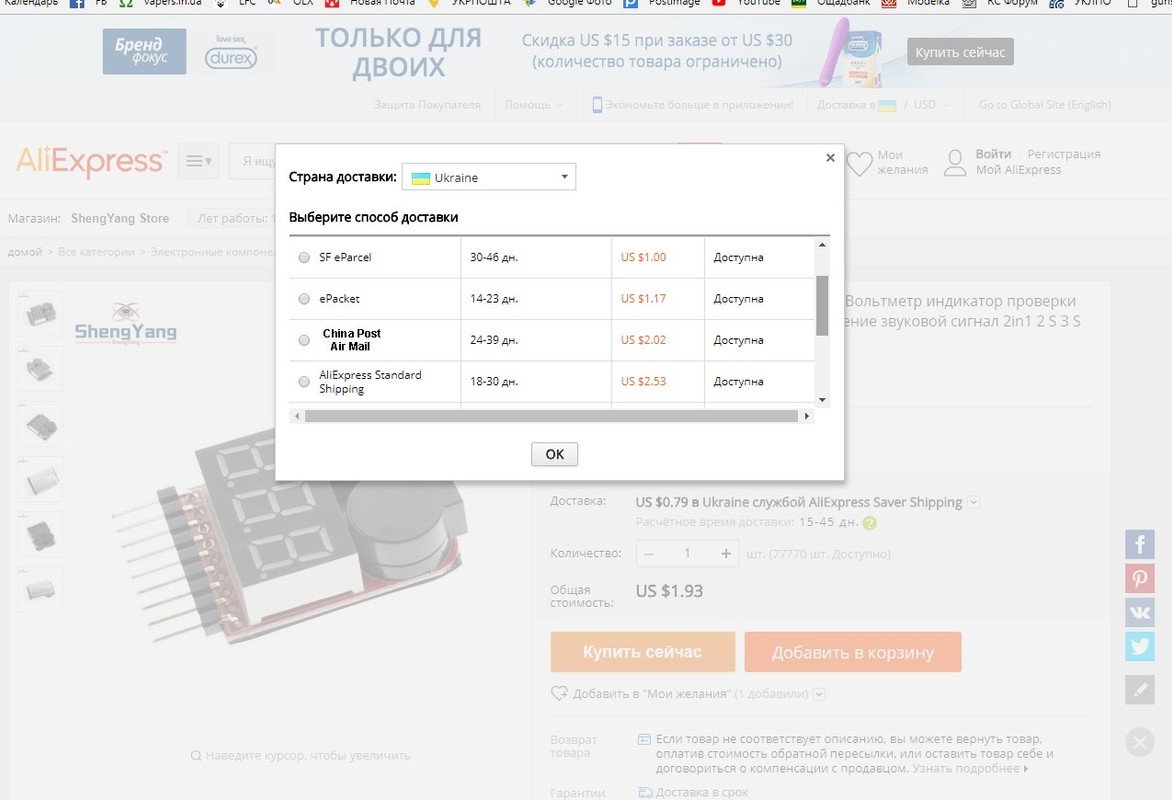Open the Ukraine country dropdown
The height and width of the screenshot is (800, 1172).
click(x=489, y=177)
